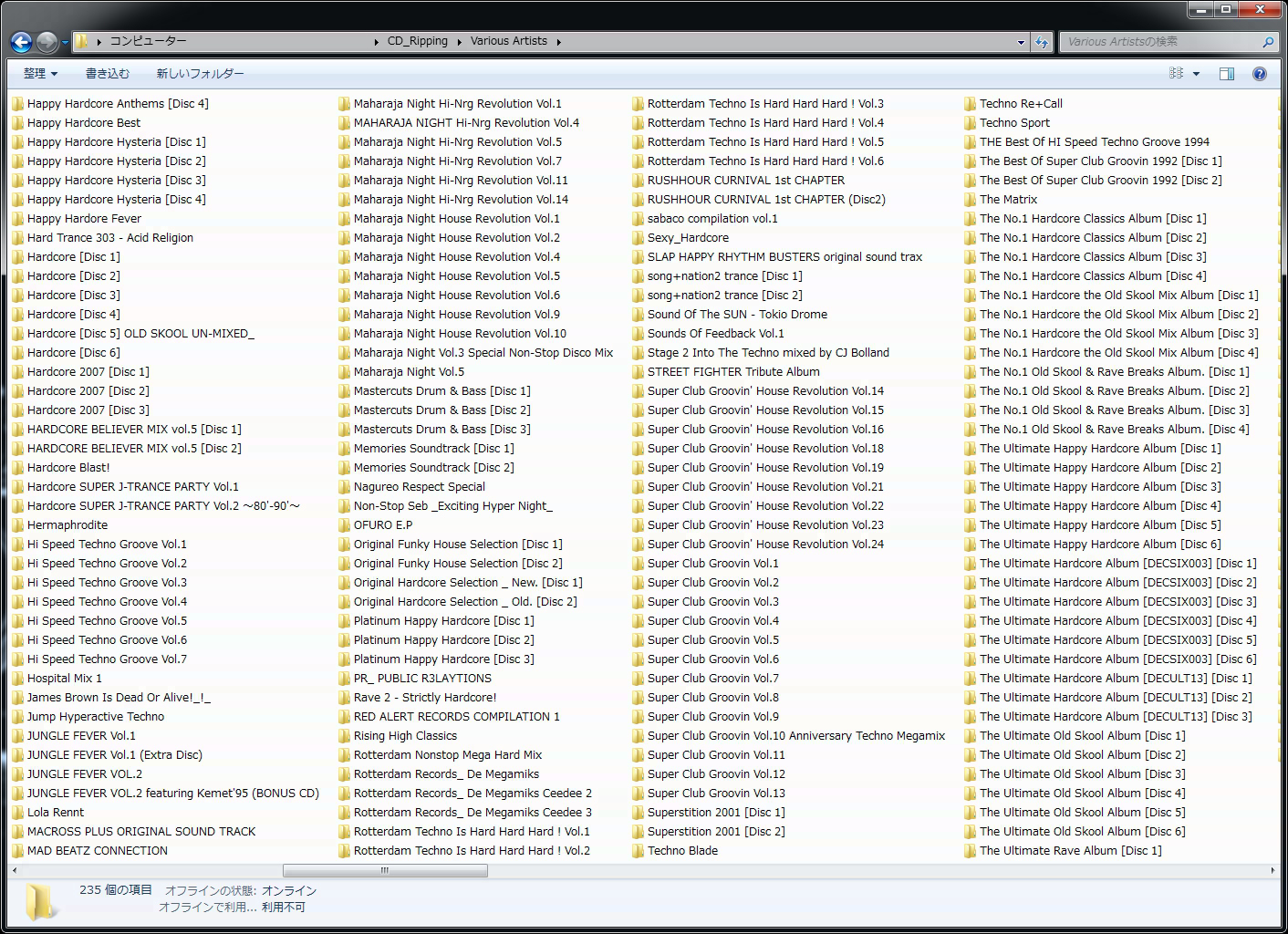1288x934 pixels.
Task: Open the 整理 (Organize) menu
Action: [40, 74]
